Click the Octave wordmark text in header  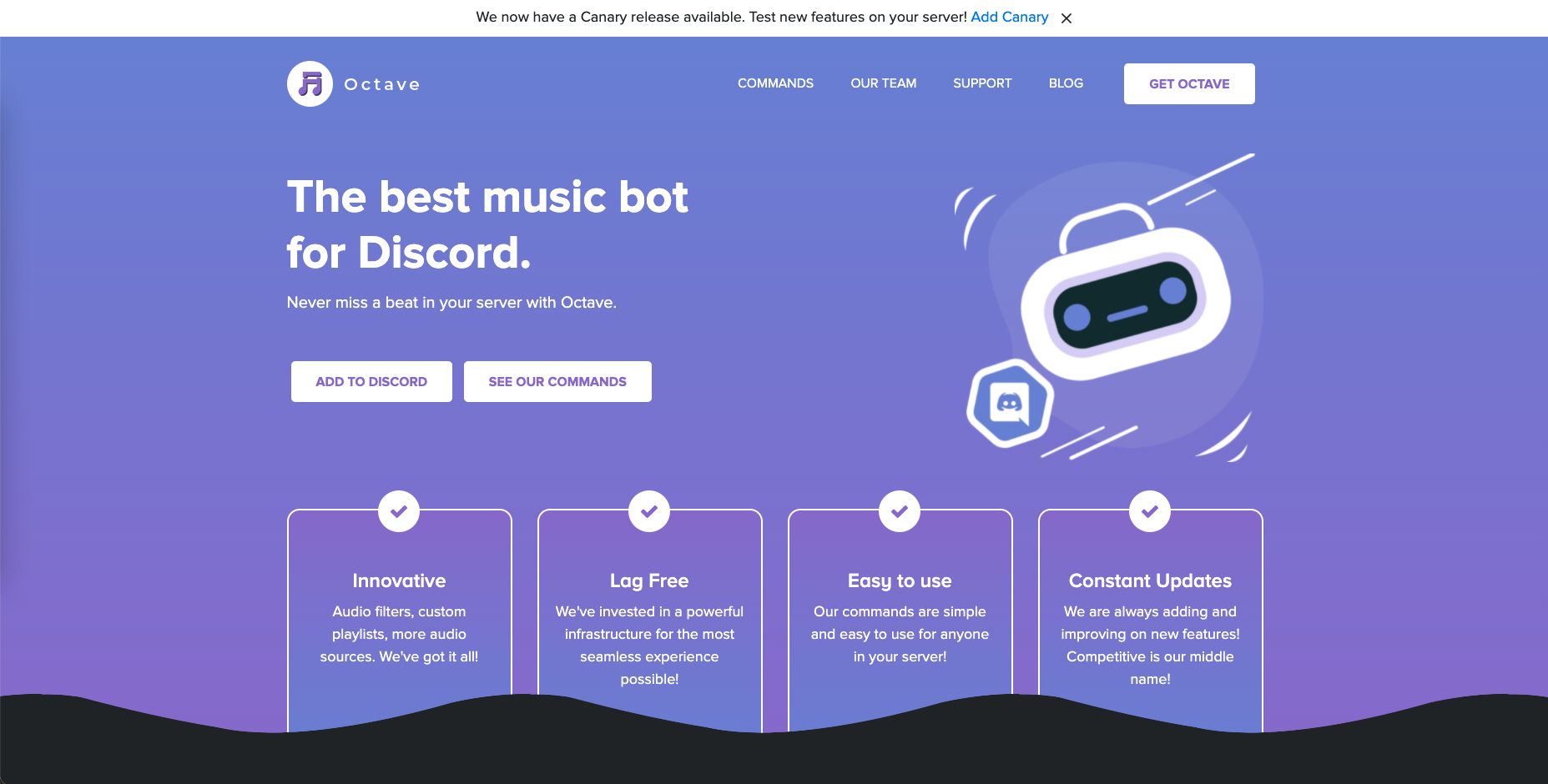point(382,84)
